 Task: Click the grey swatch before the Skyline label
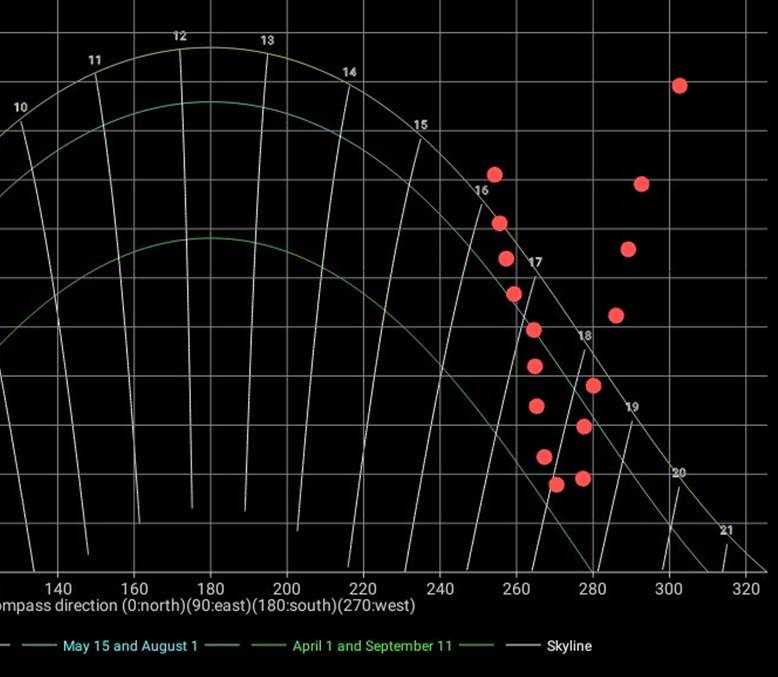tap(520, 646)
